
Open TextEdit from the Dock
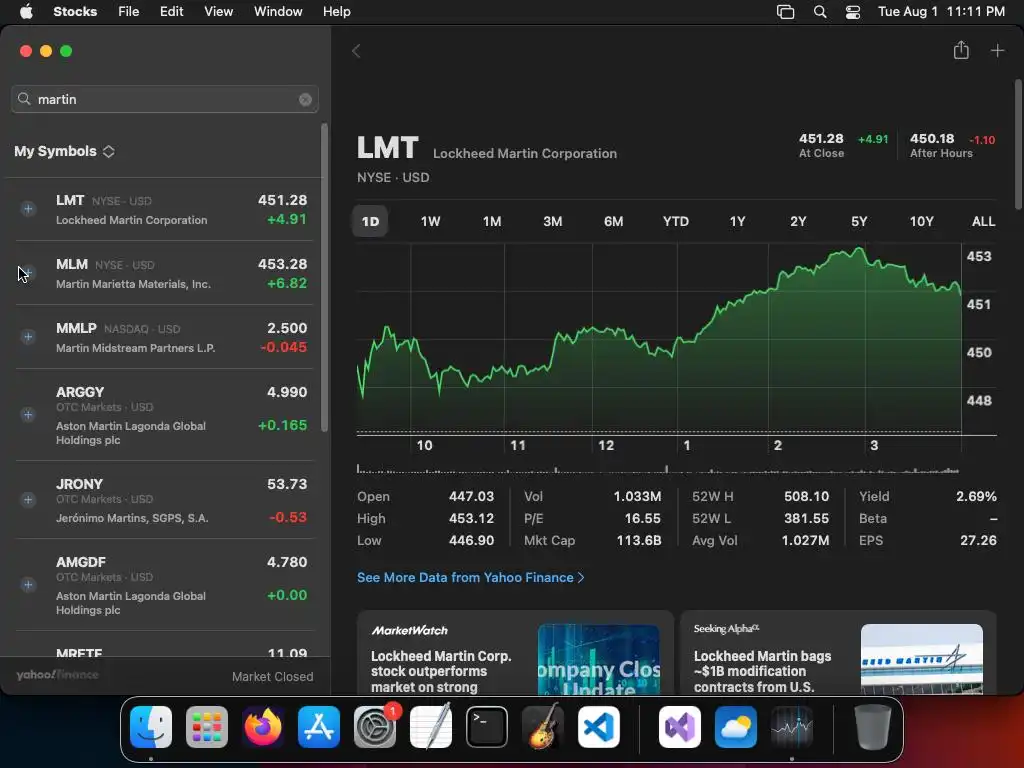coord(430,727)
